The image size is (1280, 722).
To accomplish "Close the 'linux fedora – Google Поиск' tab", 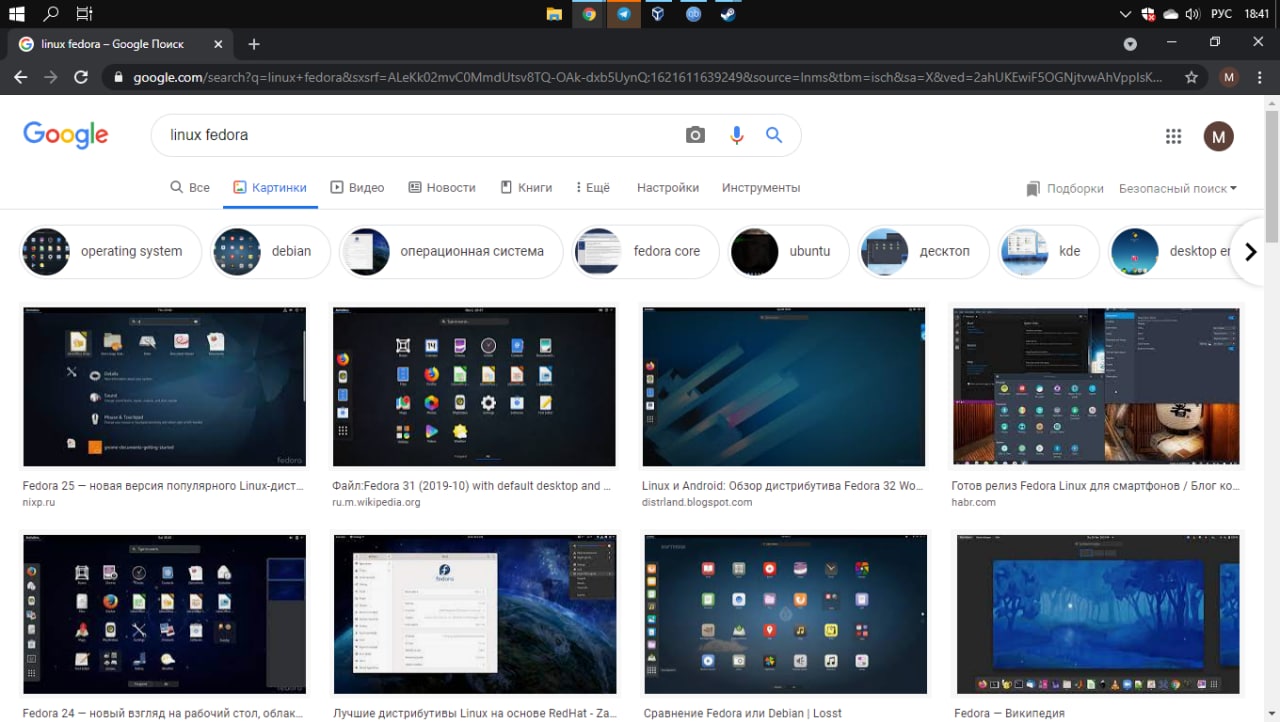I will click(219, 44).
